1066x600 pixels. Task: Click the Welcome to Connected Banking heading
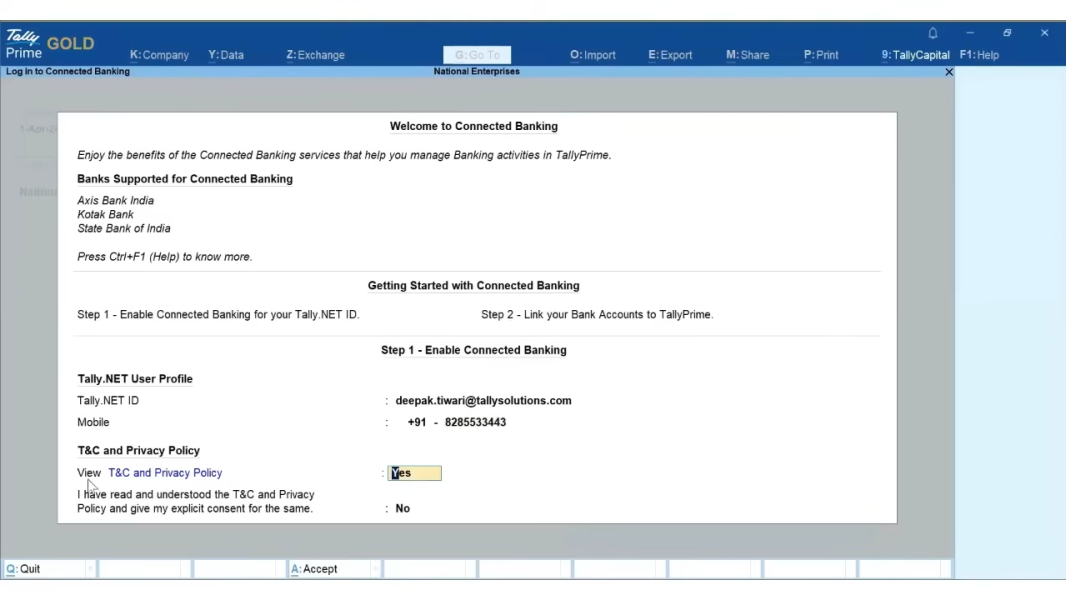474,126
